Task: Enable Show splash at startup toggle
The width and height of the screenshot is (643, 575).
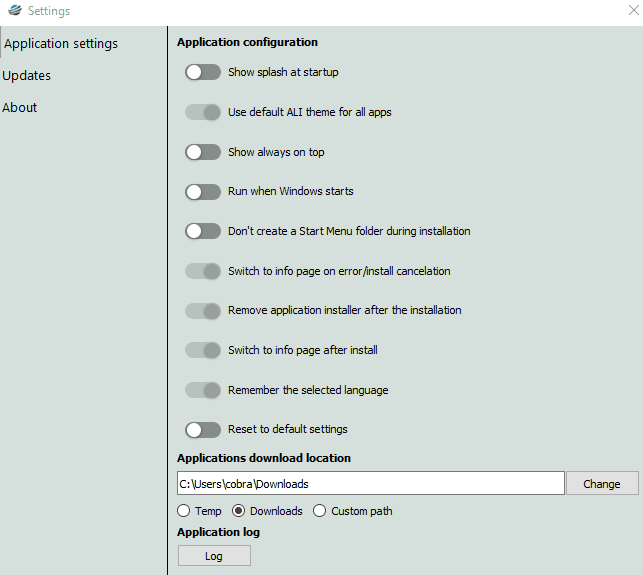Action: point(203,72)
